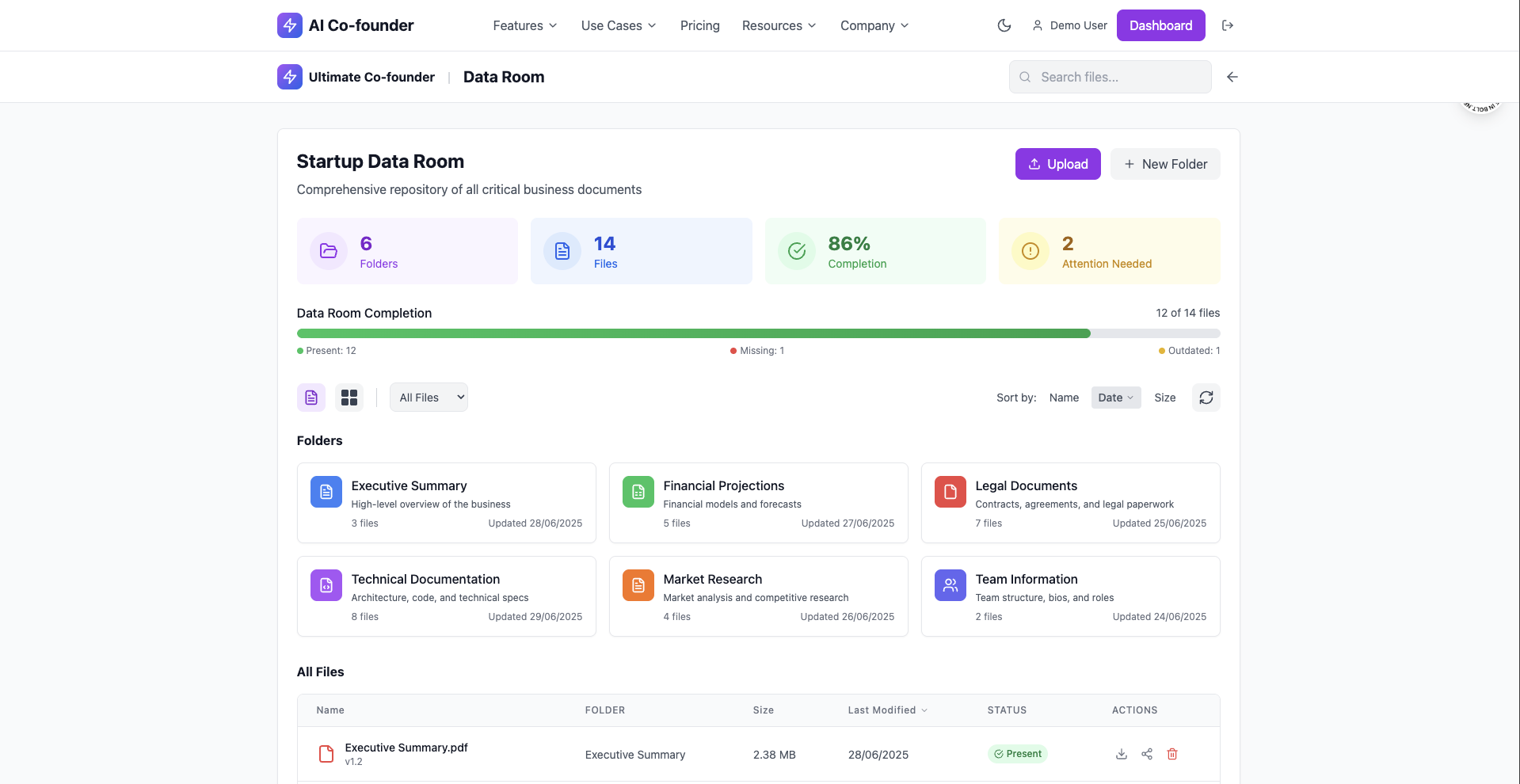
Task: Open search by clicking the magnifier icon
Action: click(1025, 77)
